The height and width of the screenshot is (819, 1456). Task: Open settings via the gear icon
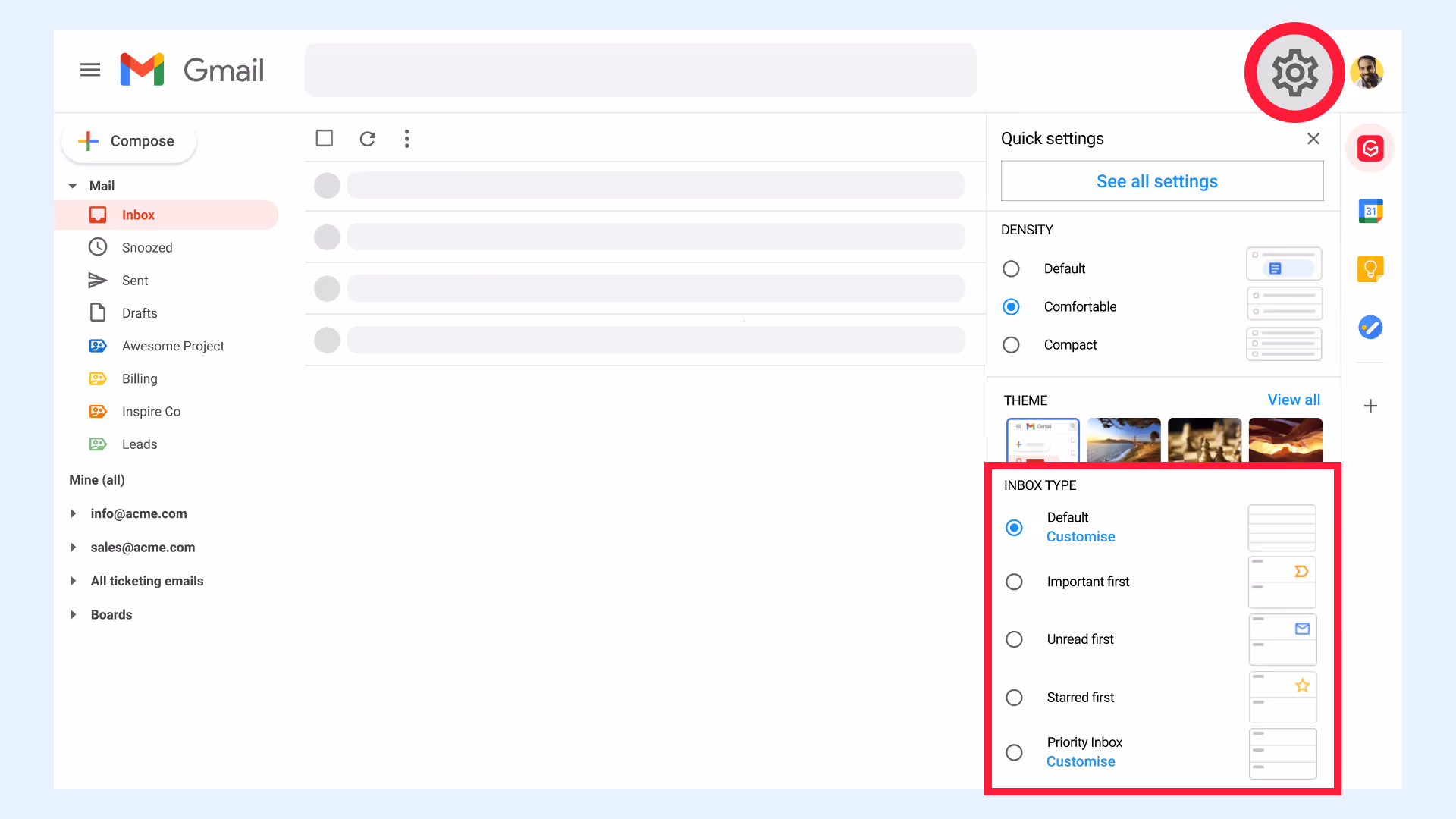[x=1294, y=72]
